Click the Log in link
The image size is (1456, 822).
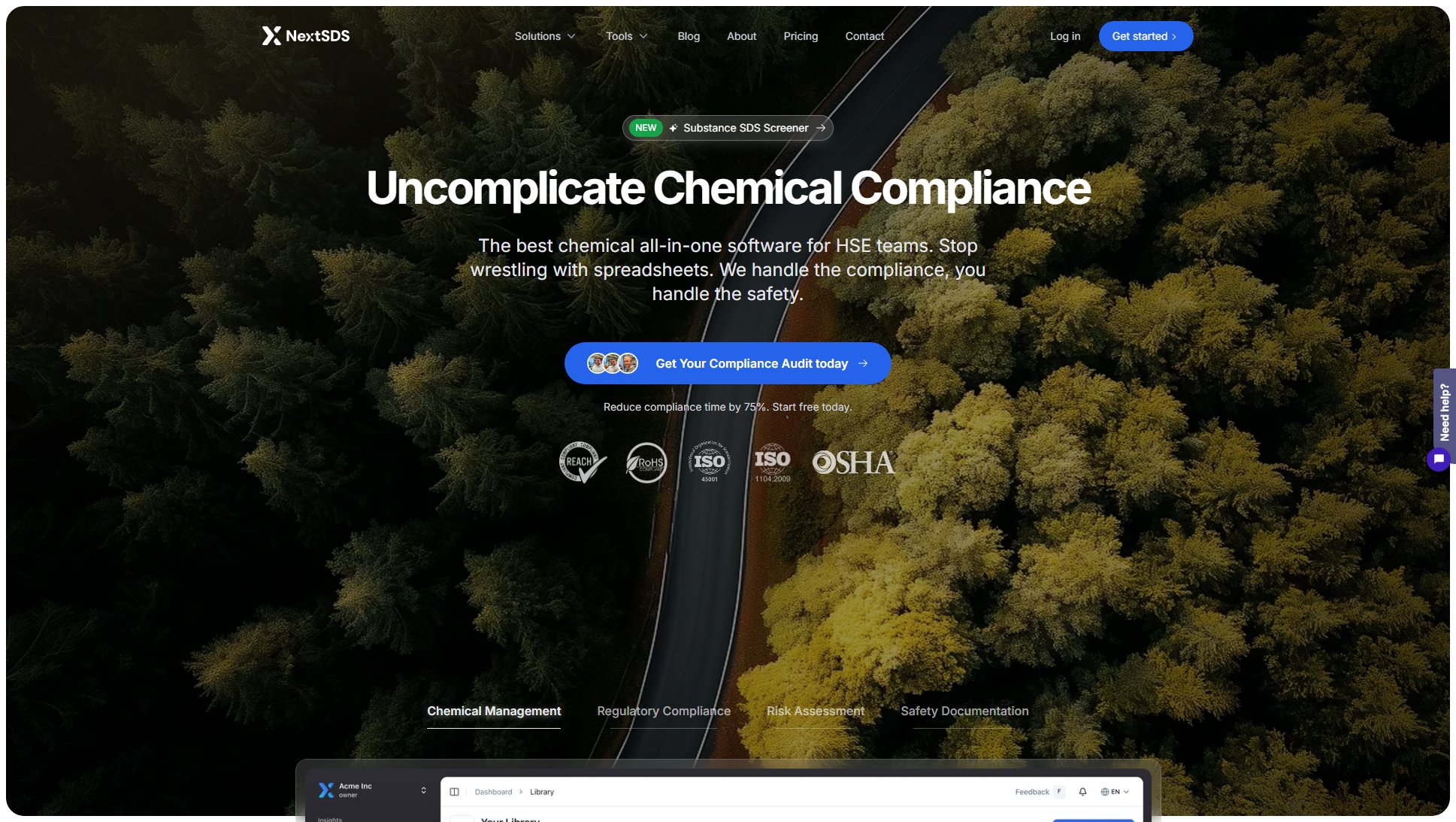point(1064,36)
